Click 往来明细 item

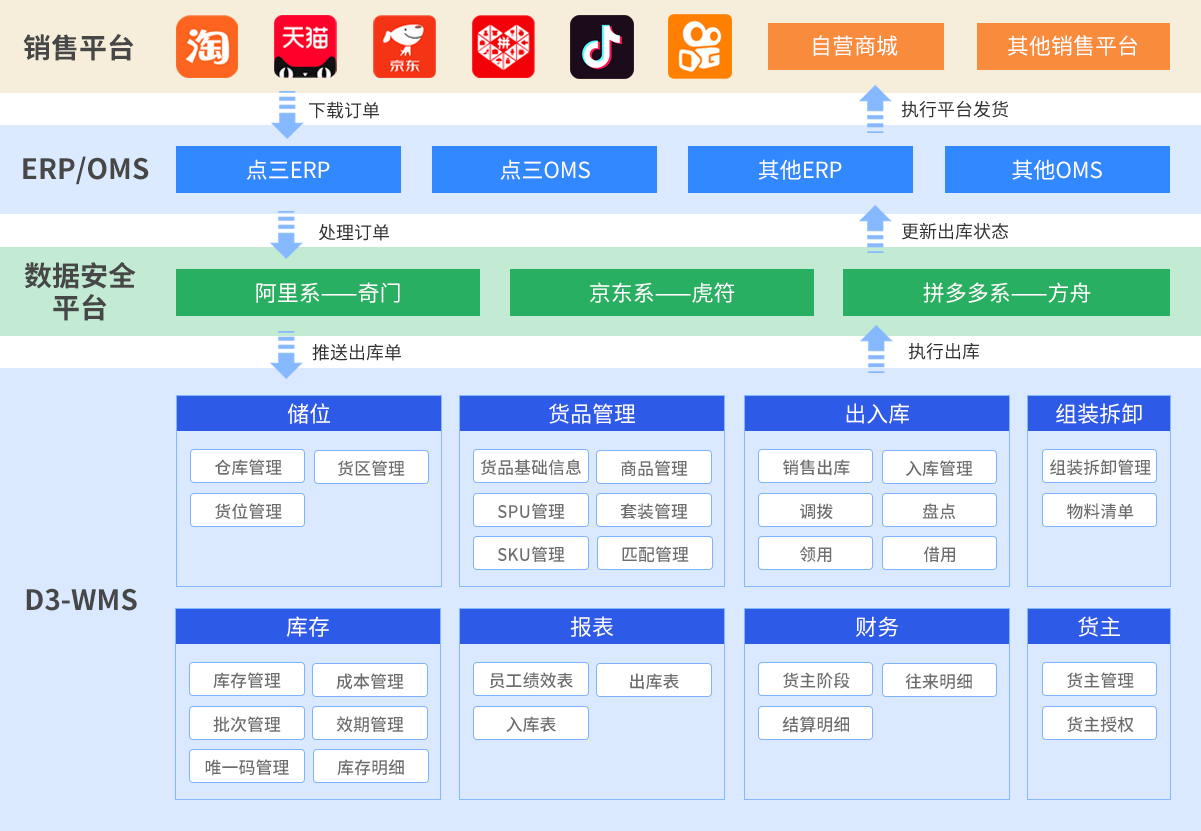(939, 680)
